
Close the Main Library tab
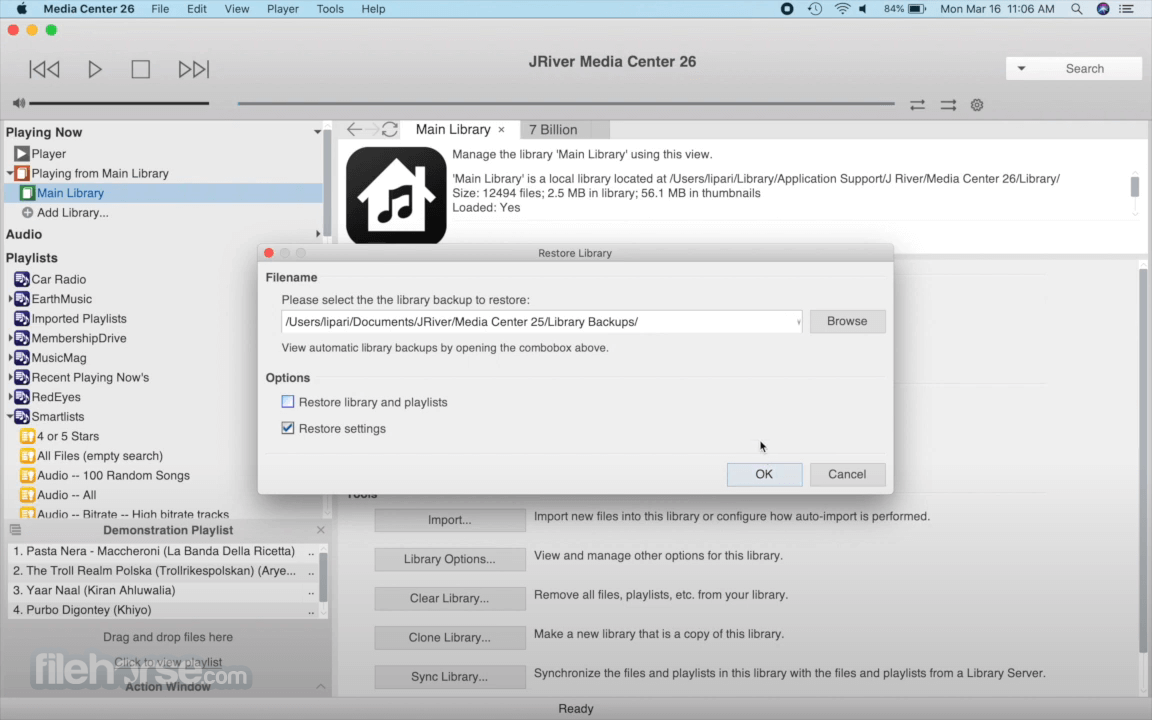tap(501, 130)
